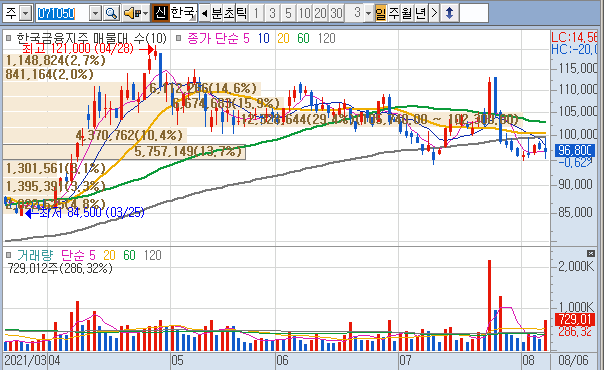Click the 최고 121,000 (04/28) high marker
604x370 pixels.
78,49
